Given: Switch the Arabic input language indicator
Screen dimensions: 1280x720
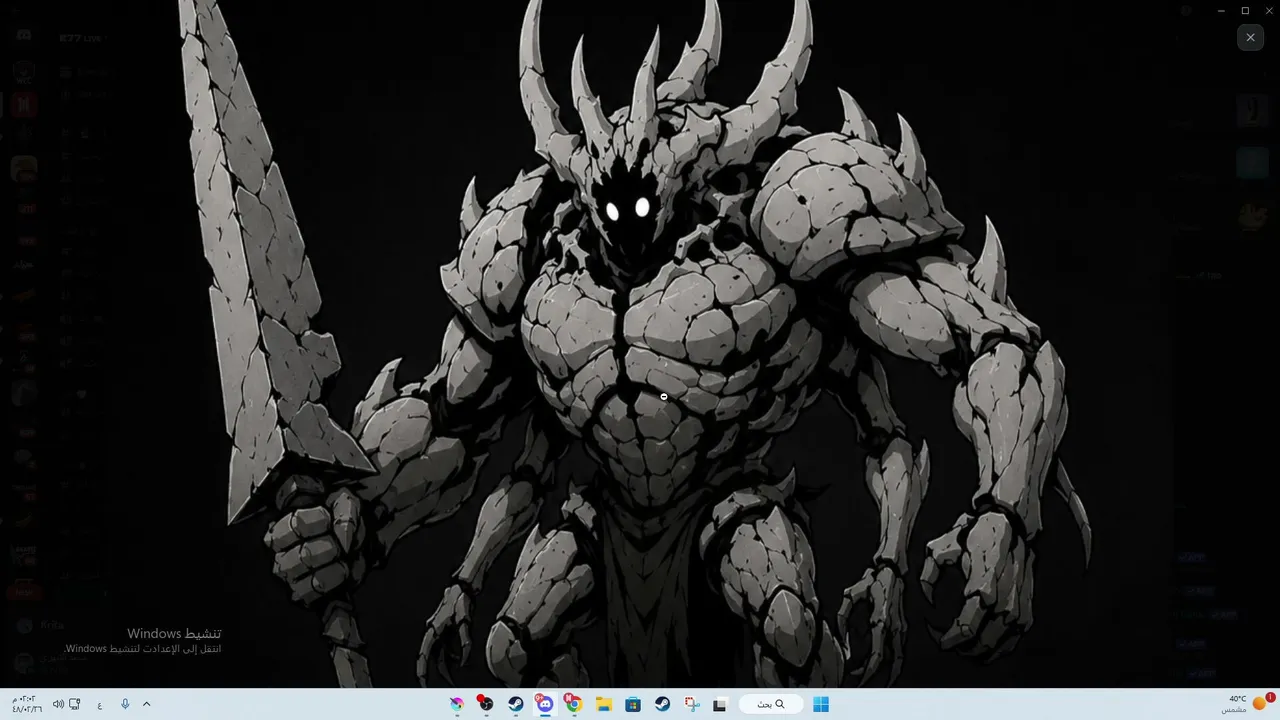Looking at the screenshot, I should click(100, 704).
